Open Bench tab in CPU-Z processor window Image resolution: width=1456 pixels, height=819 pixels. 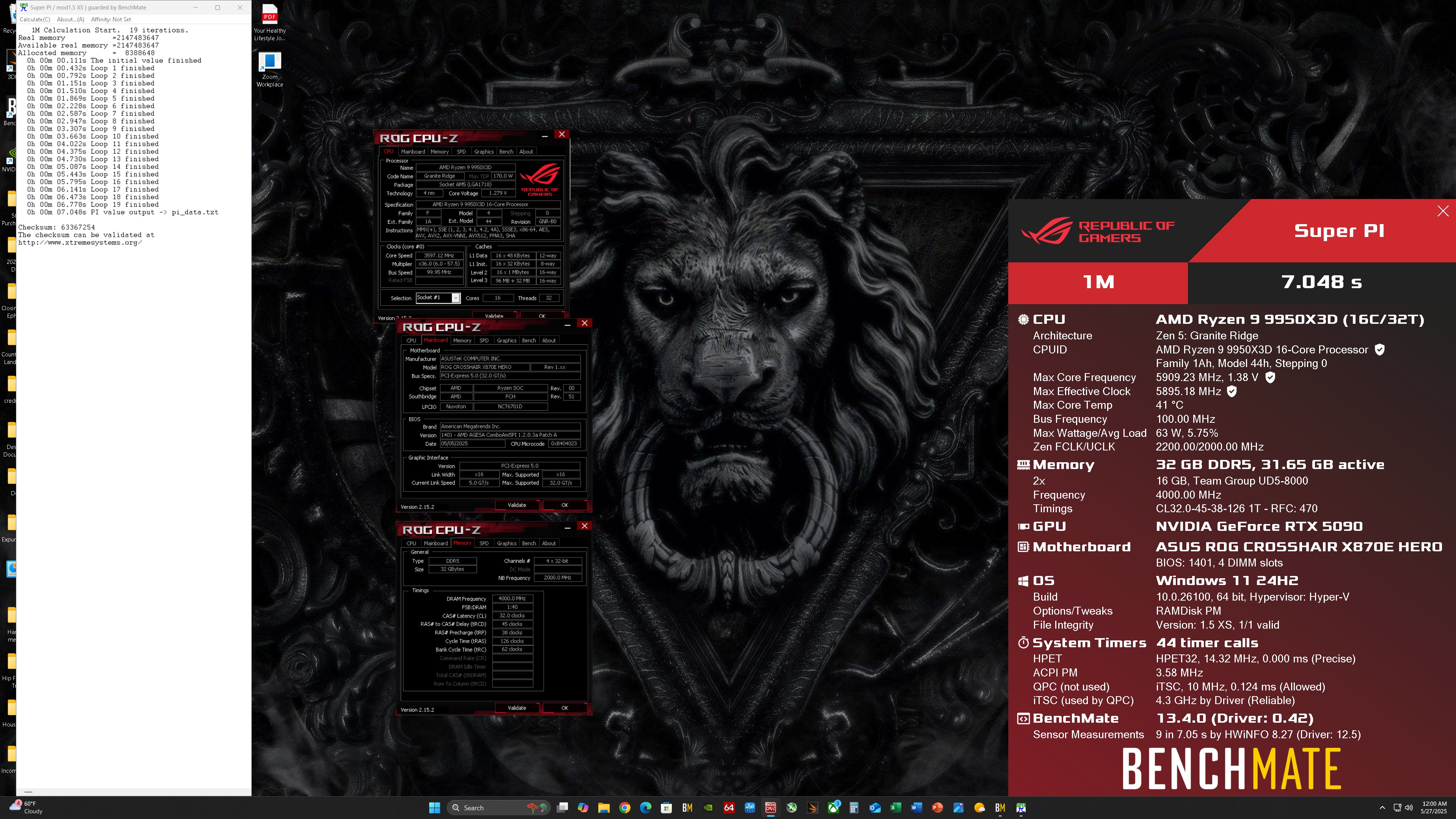point(506,152)
